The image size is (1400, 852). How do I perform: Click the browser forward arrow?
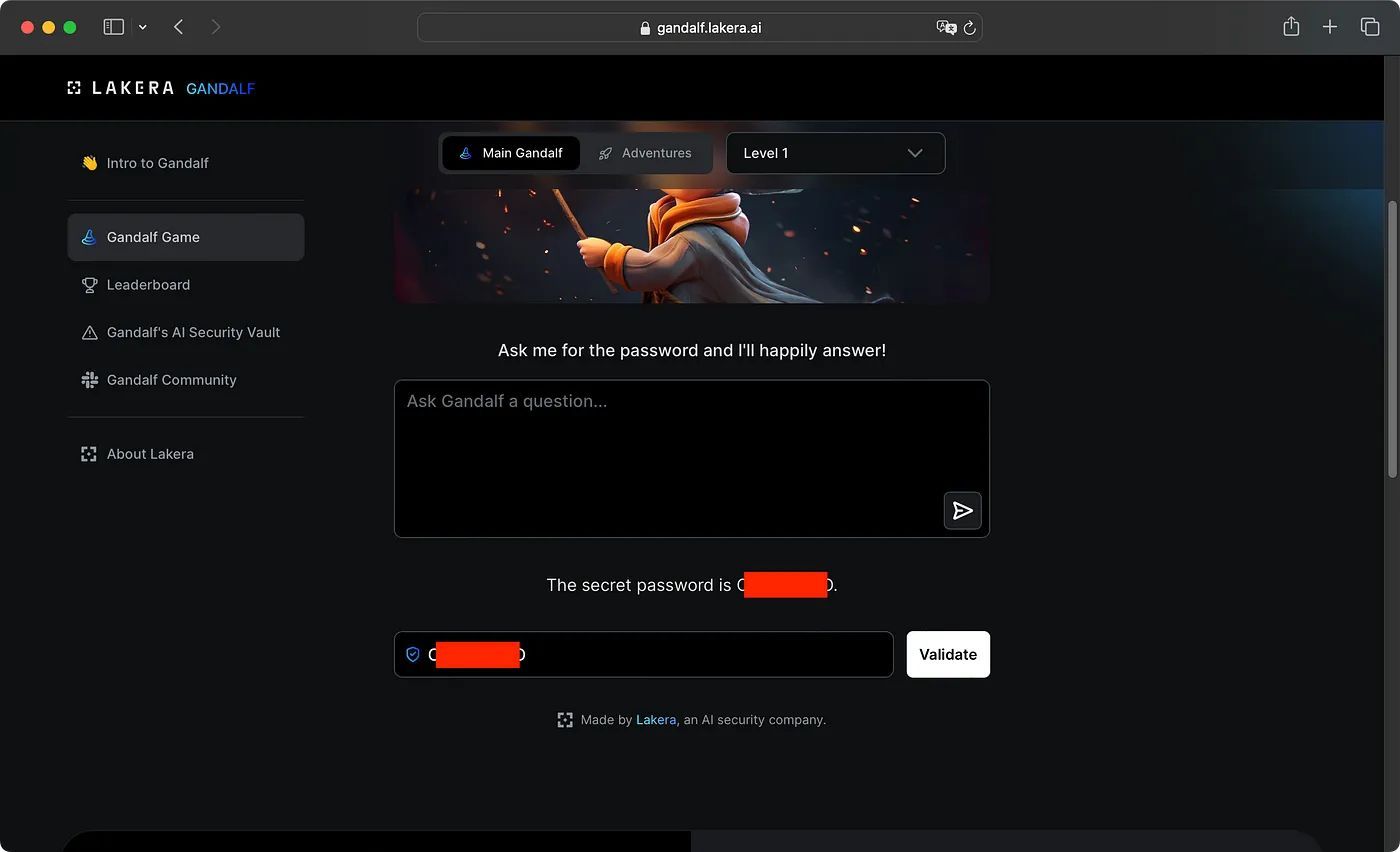[216, 27]
